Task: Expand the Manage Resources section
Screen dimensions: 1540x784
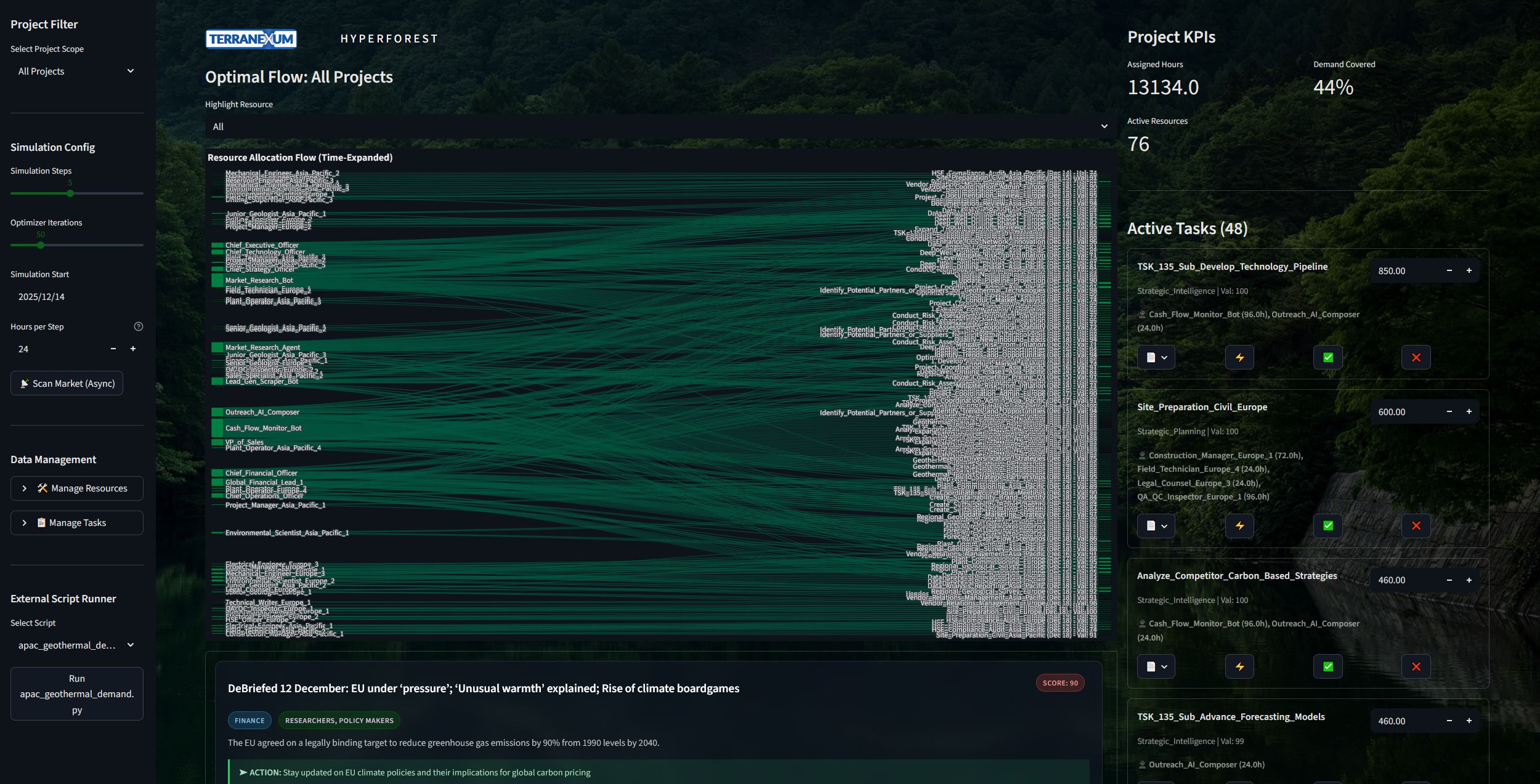Action: [x=76, y=488]
